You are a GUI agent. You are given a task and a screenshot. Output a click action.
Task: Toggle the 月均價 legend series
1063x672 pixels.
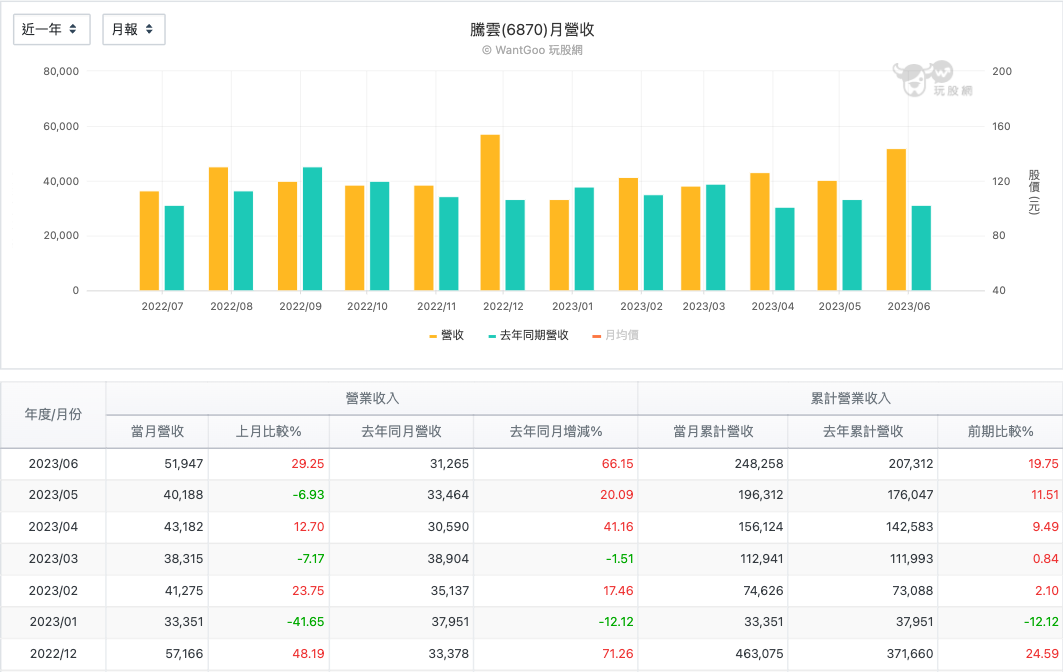coord(616,335)
